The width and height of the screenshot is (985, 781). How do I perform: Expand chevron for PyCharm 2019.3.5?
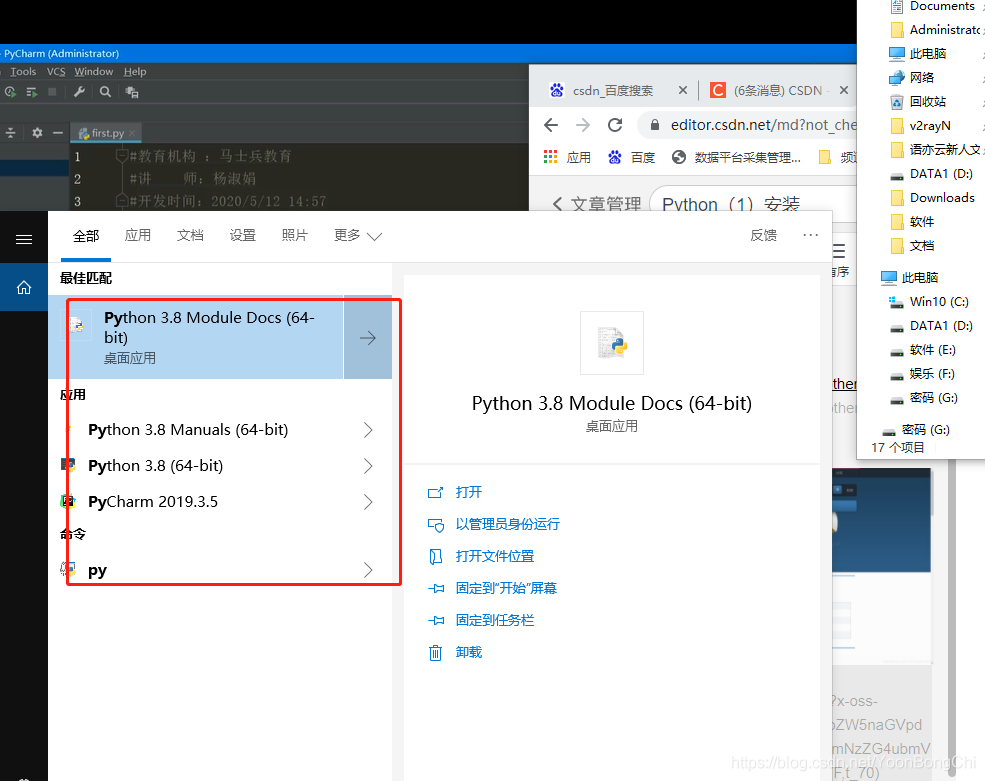coord(368,501)
